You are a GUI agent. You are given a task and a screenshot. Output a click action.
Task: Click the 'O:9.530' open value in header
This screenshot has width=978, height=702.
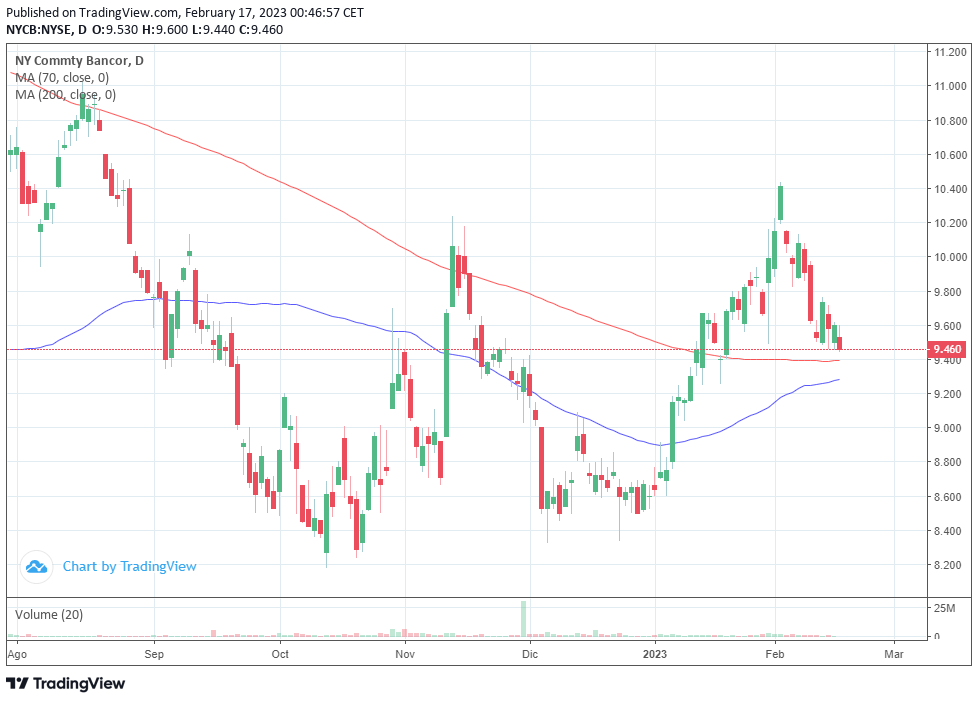tap(115, 29)
